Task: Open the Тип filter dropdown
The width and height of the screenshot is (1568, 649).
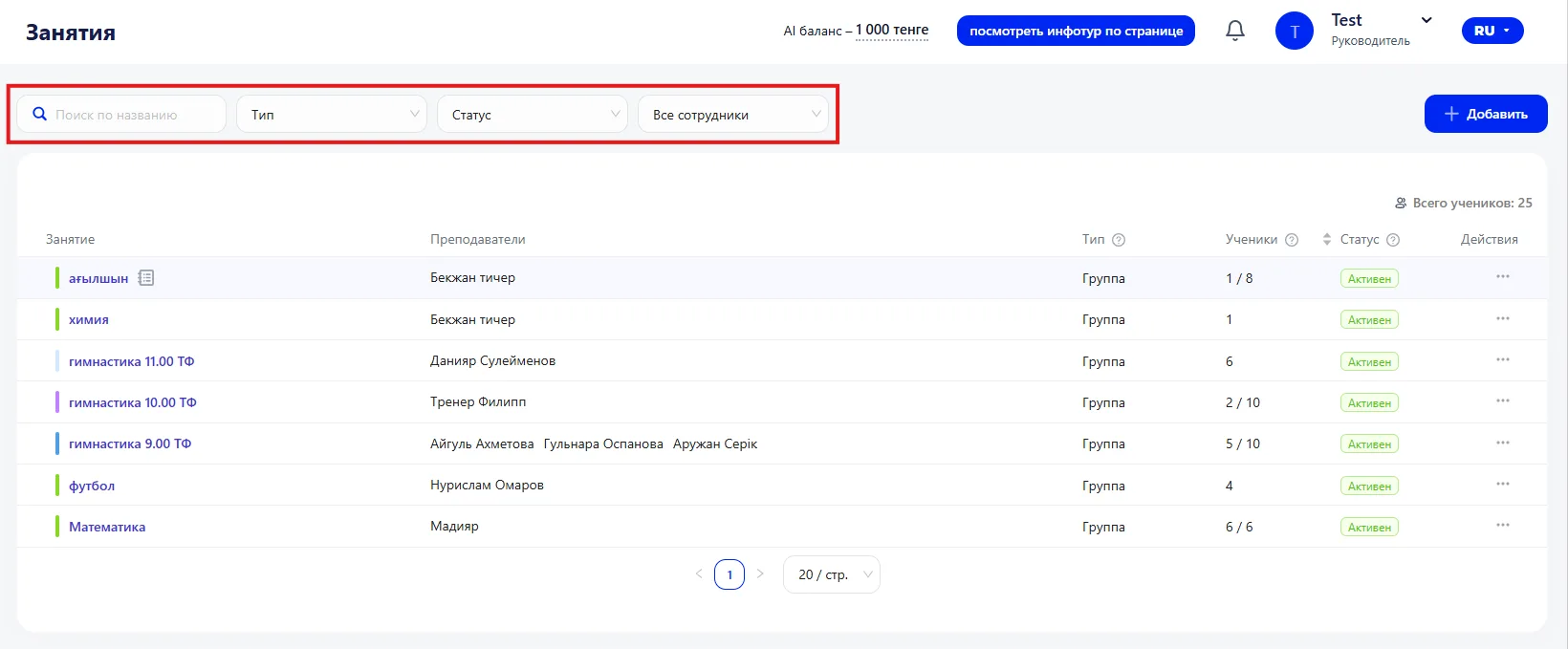Action: (x=332, y=114)
